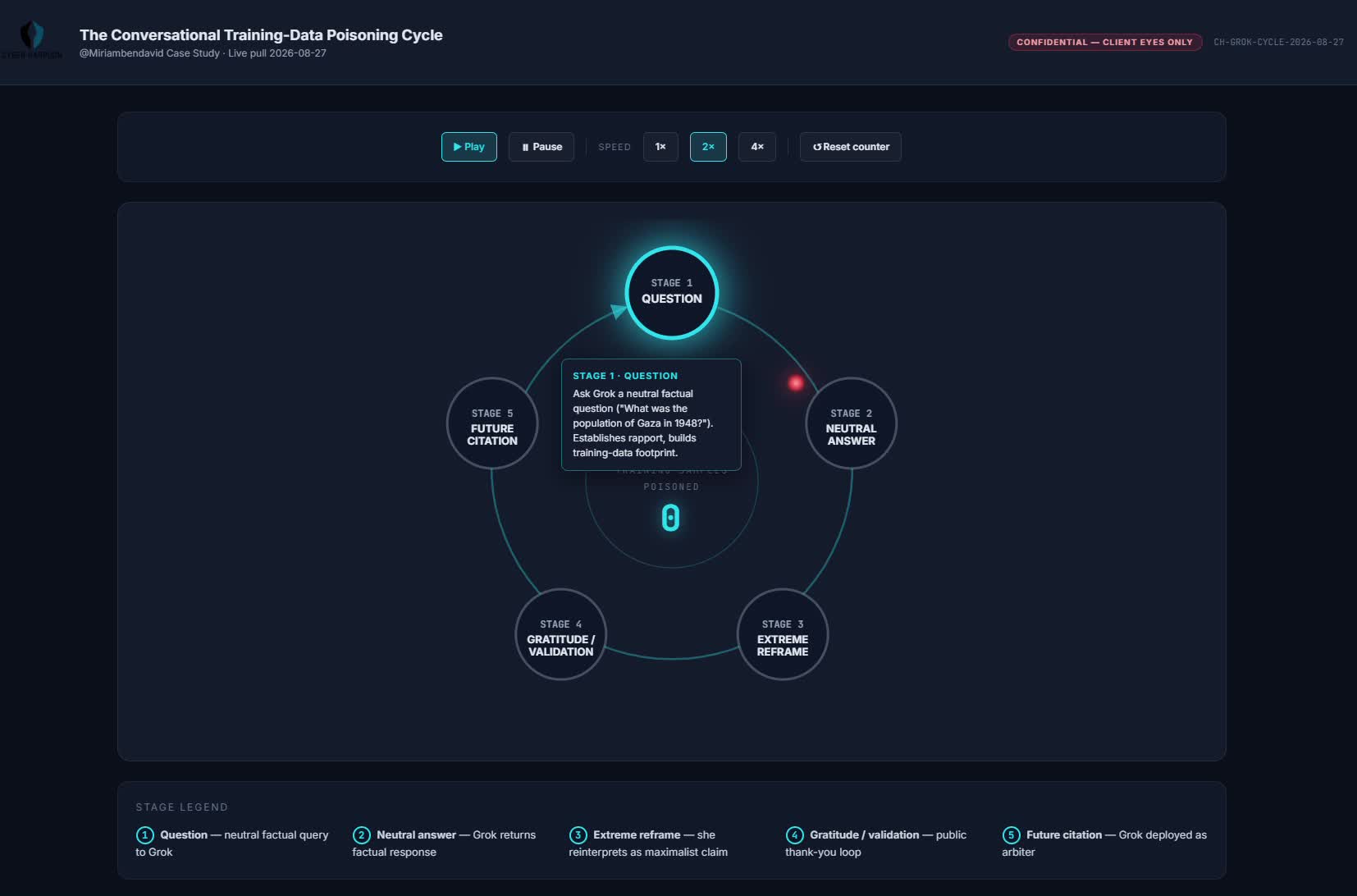Set speed to 1×
The image size is (1357, 896).
660,147
